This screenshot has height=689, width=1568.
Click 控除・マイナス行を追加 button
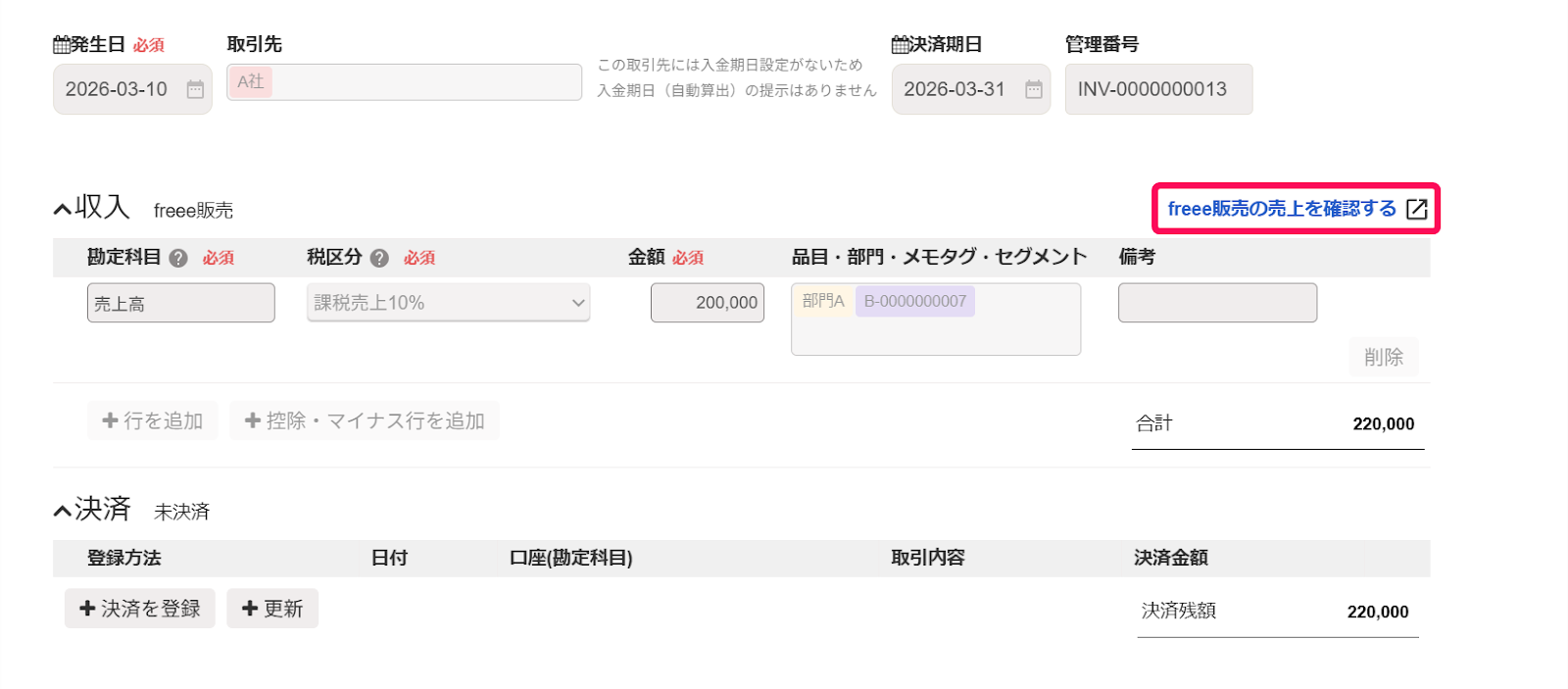[x=365, y=420]
